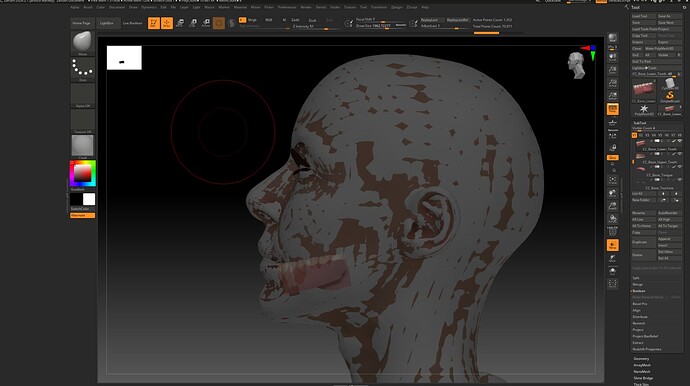The width and height of the screenshot is (690, 386).
Task: Select the SimpleBrush tool thumbnail
Action: pos(670,96)
